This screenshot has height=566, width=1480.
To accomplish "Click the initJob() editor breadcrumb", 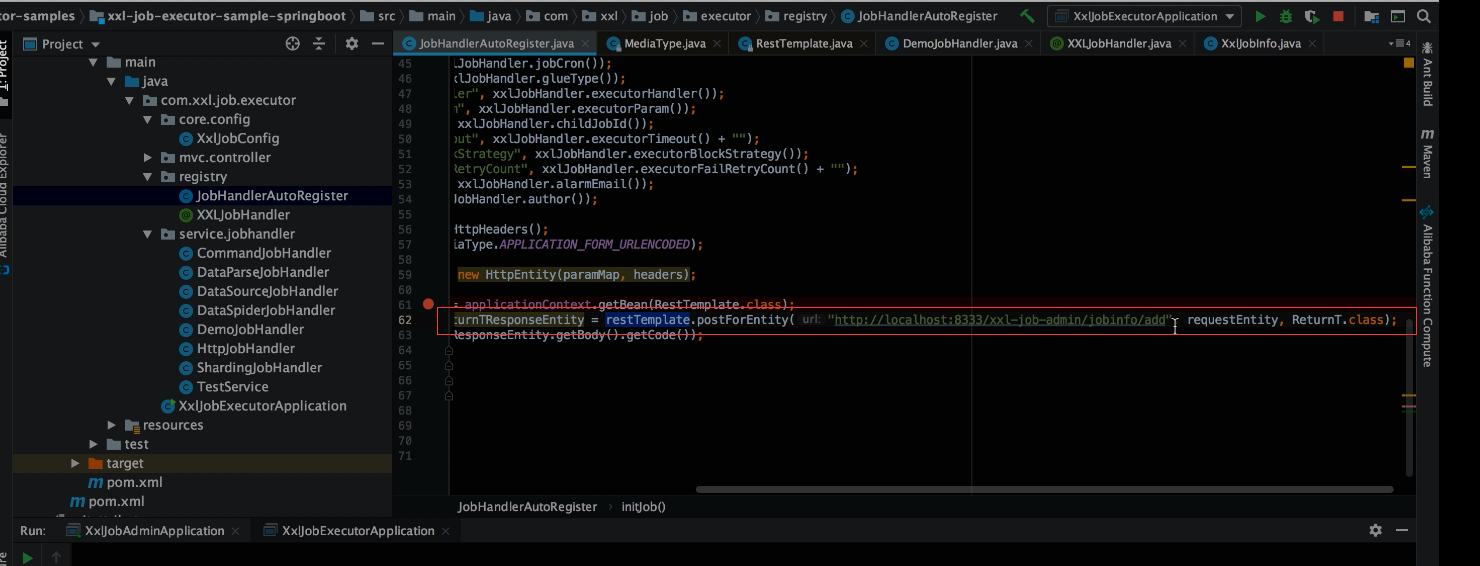I will [x=643, y=507].
